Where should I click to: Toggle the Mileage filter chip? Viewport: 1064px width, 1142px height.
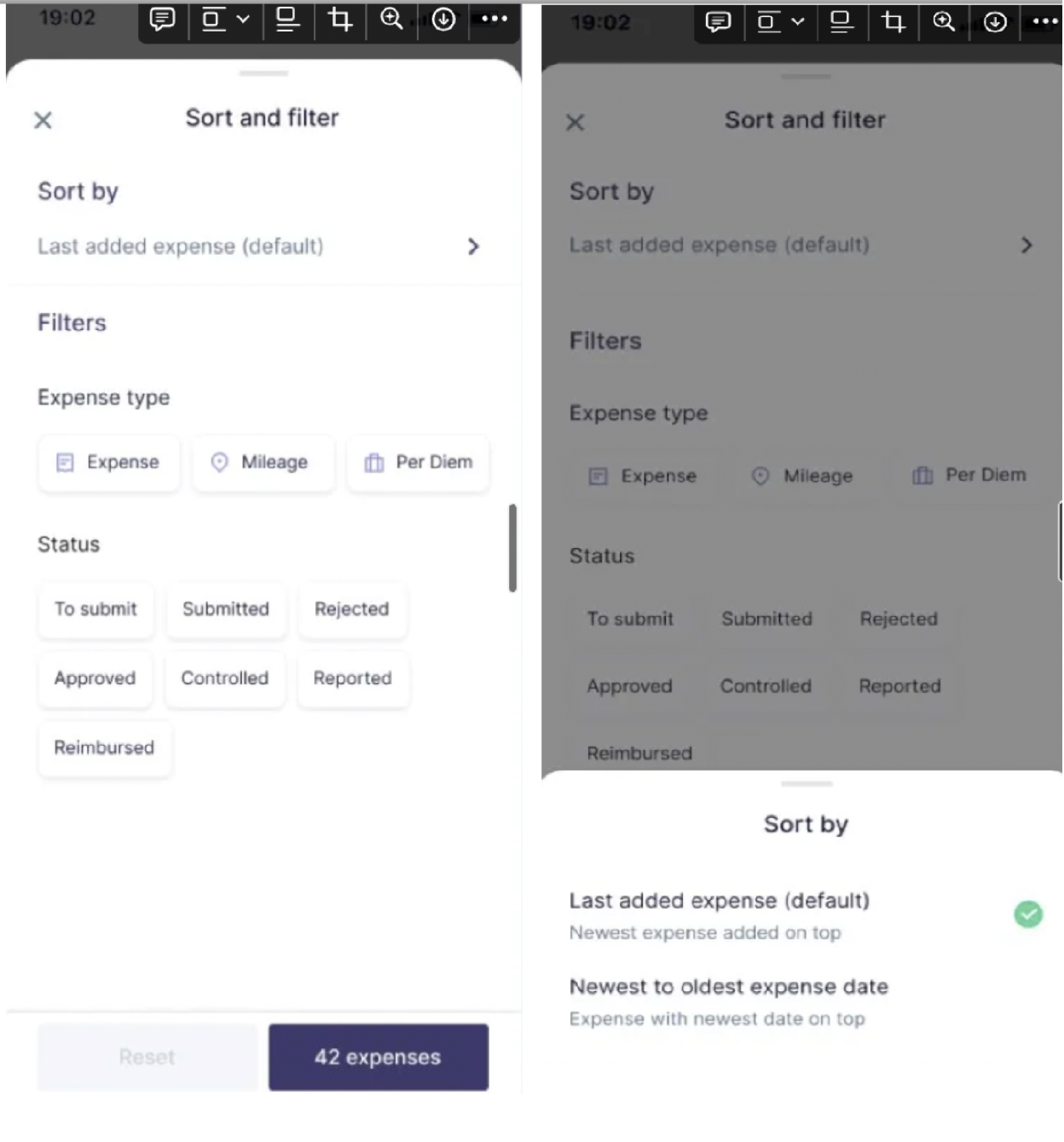tap(263, 462)
